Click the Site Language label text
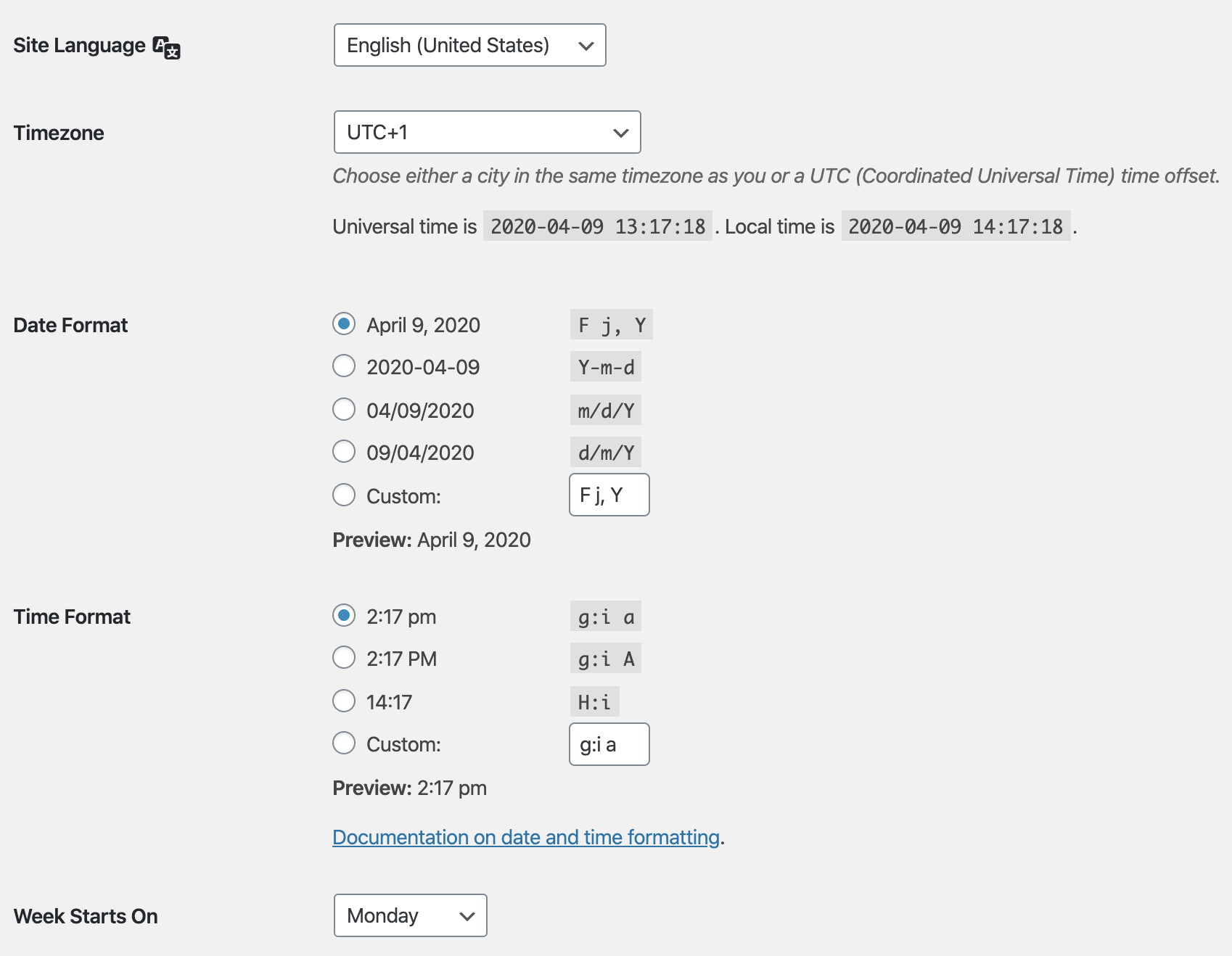This screenshot has height=956, width=1232. 79,46
